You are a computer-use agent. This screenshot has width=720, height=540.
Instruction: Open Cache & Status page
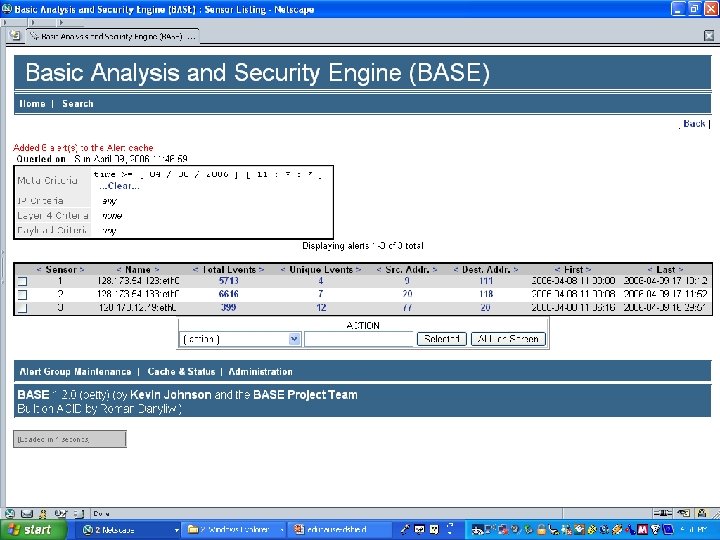pyautogui.click(x=181, y=371)
